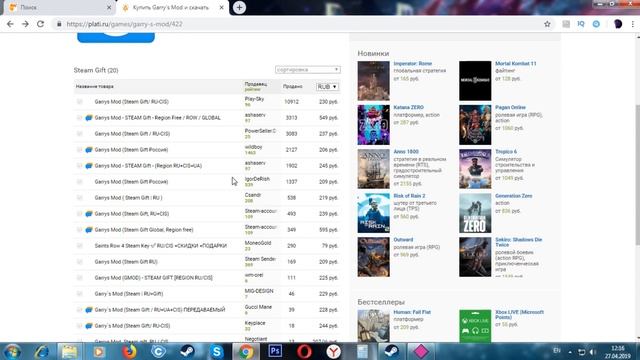The image size is (640, 360).
Task: Tick checkbox for Csandr Garrys Mod offer
Action: point(80,198)
